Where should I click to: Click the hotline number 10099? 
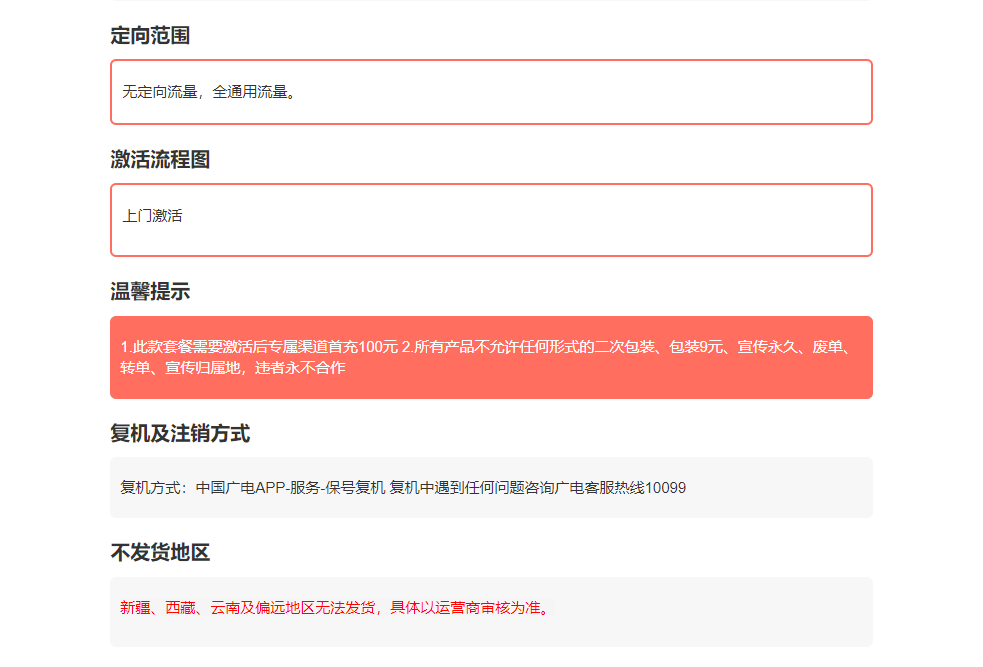click(x=665, y=488)
